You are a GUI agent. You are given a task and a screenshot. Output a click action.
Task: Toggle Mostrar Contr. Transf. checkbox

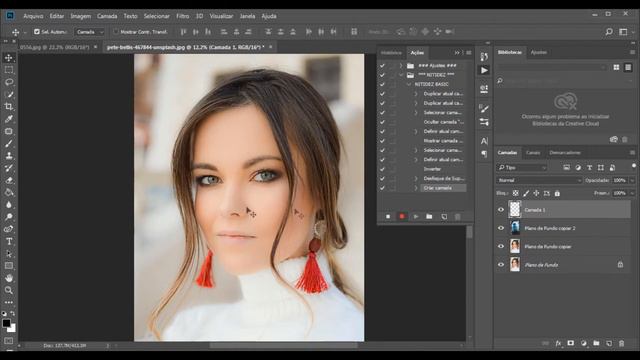116,31
